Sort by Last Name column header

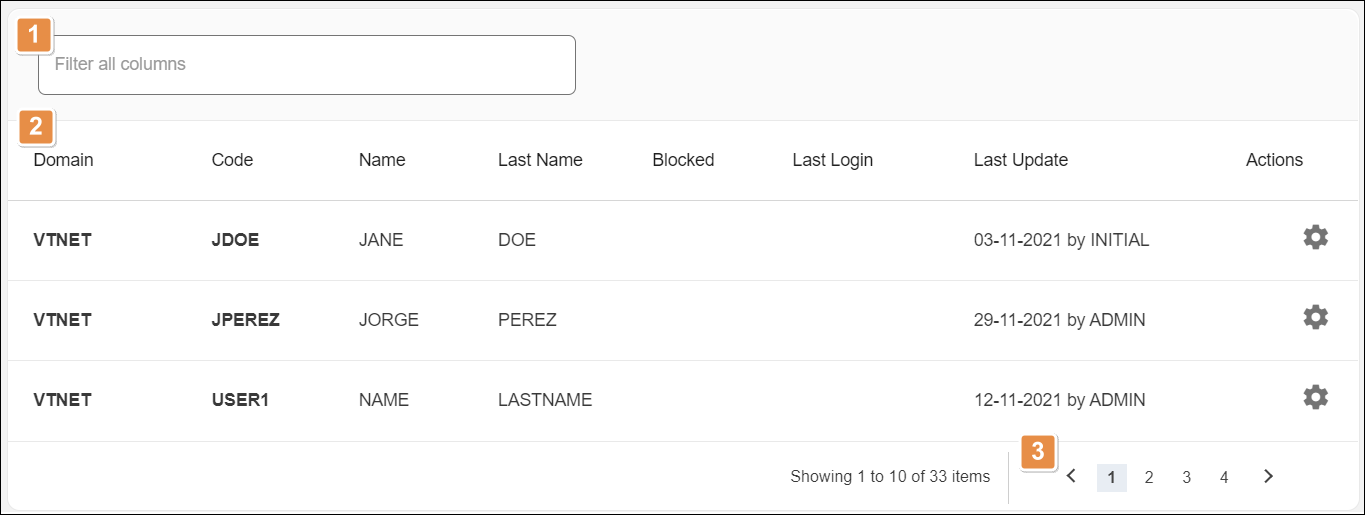pyautogui.click(x=540, y=160)
